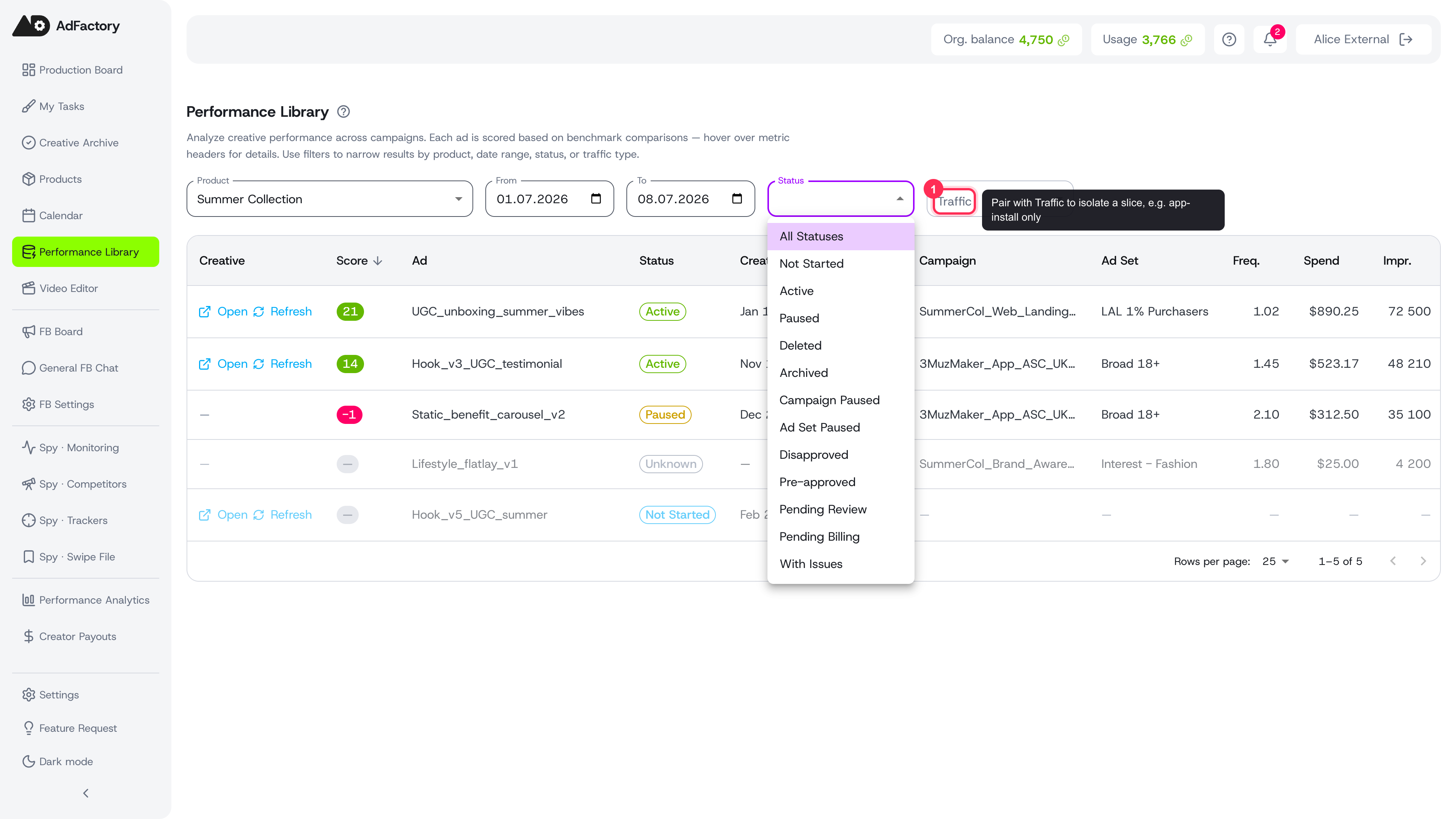Click Open icon for UGC_unboxing_summer_vibes row
The image size is (1456, 819).
[205, 311]
